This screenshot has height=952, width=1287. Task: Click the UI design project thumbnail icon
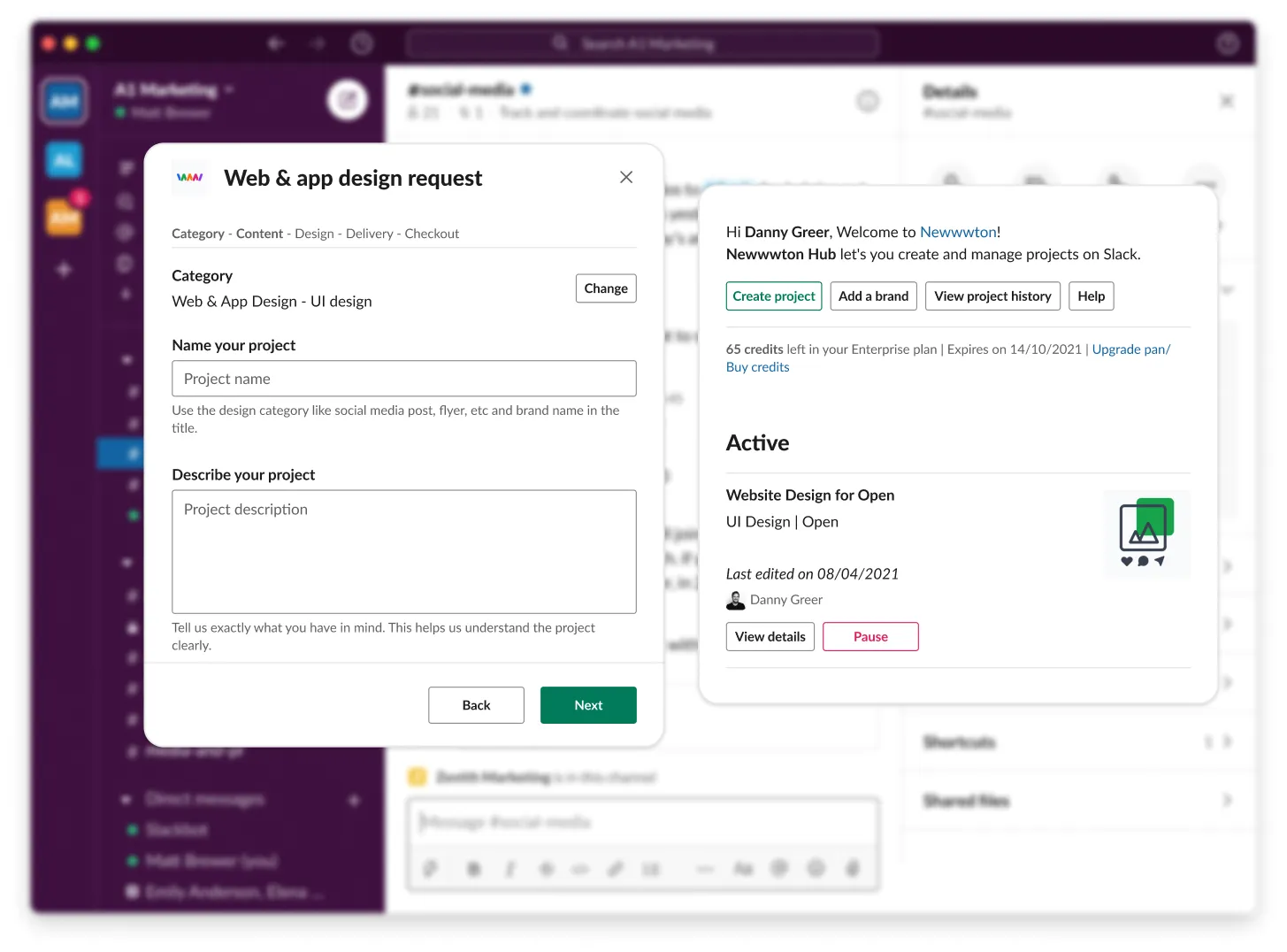tap(1146, 534)
